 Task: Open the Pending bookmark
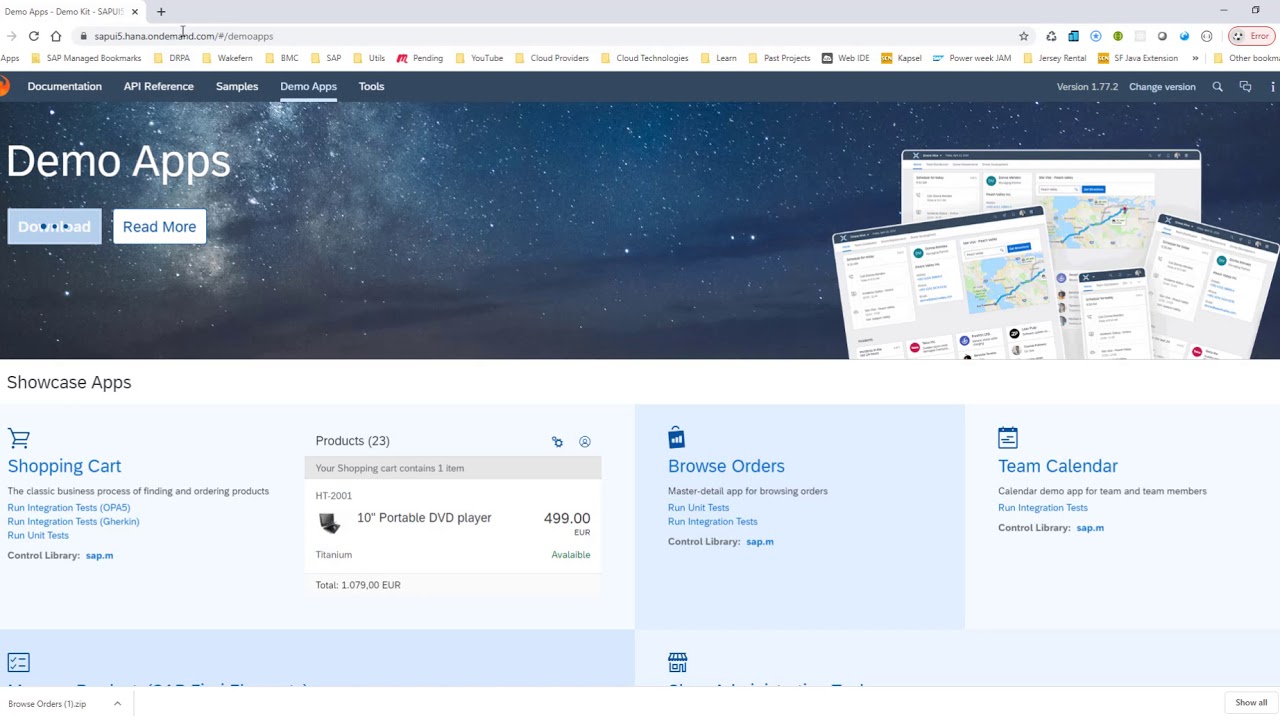tap(420, 58)
